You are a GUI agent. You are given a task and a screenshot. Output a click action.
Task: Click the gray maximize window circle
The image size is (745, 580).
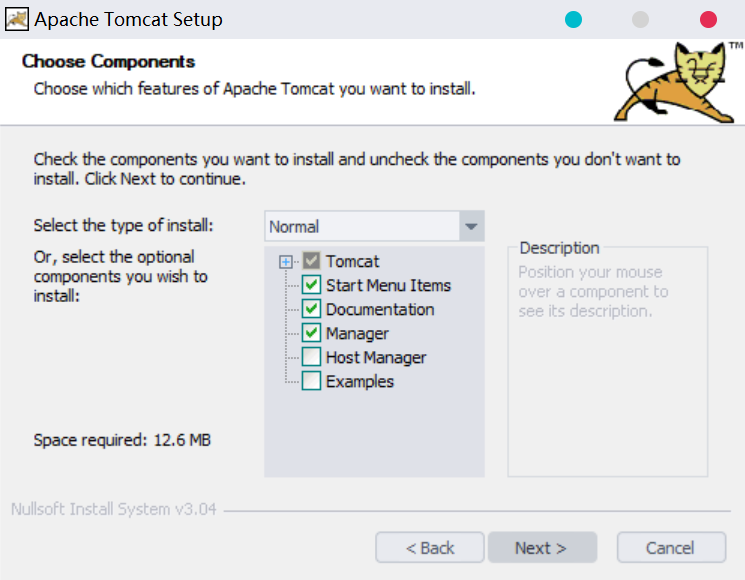point(640,19)
